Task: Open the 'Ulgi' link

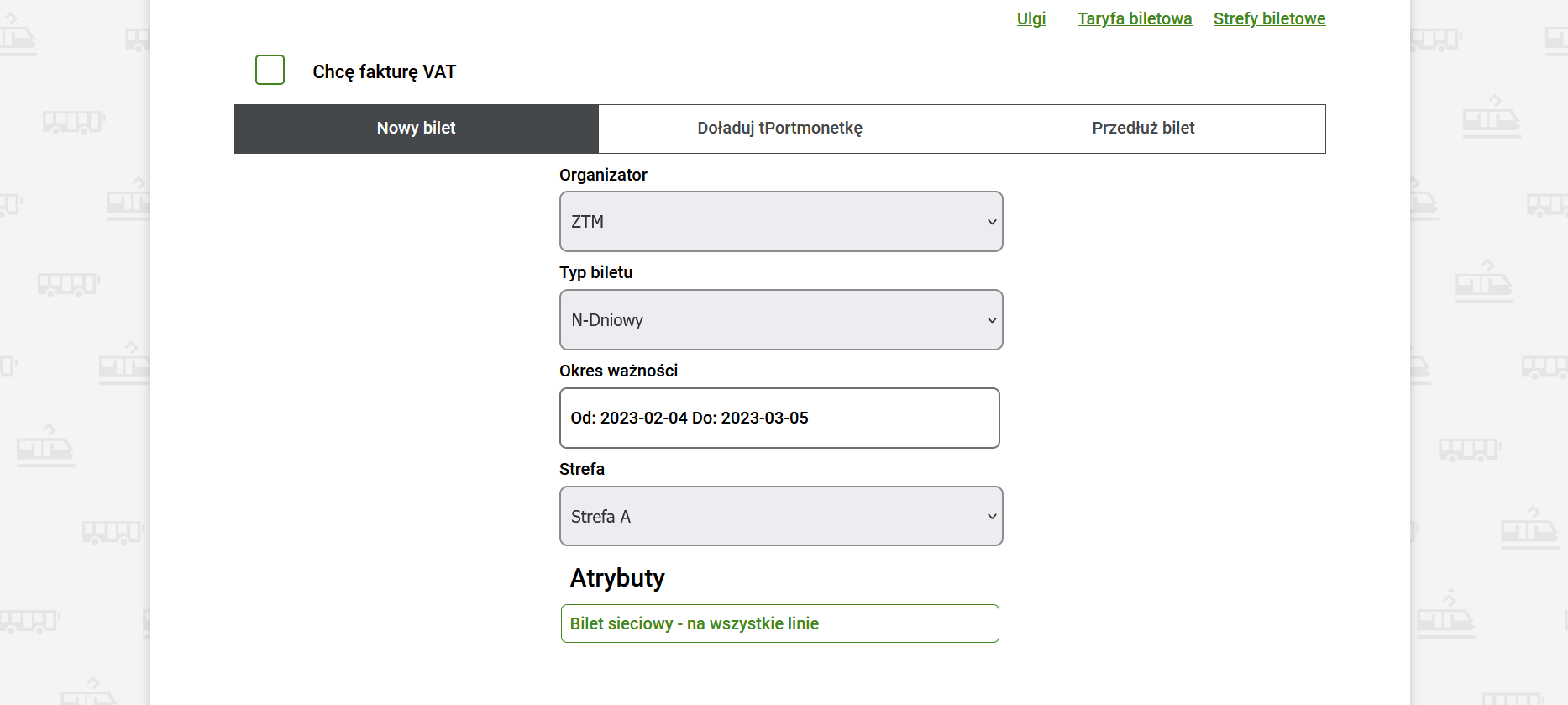Action: 1031,18
